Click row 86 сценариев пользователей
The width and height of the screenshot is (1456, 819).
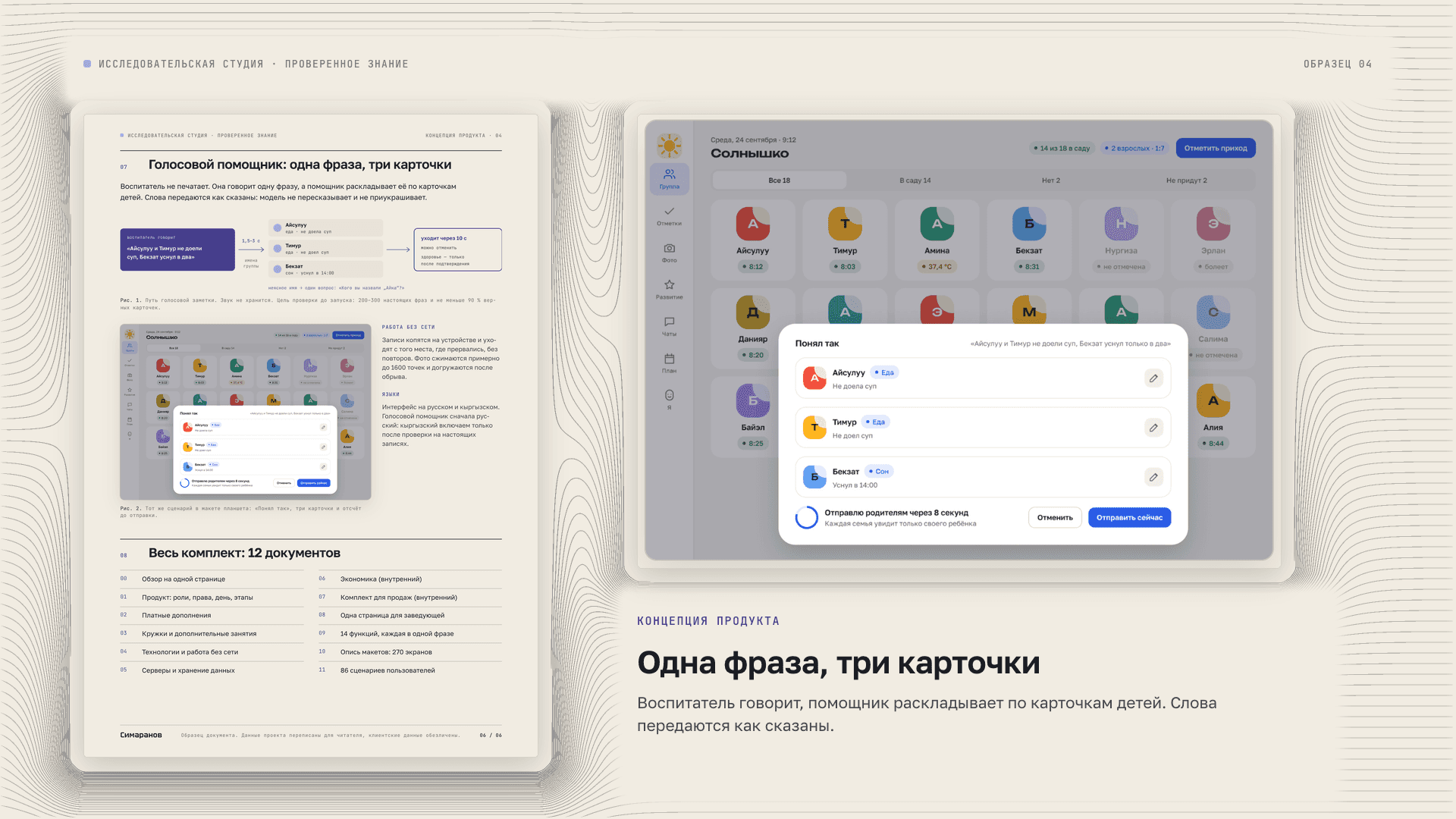coord(410,670)
